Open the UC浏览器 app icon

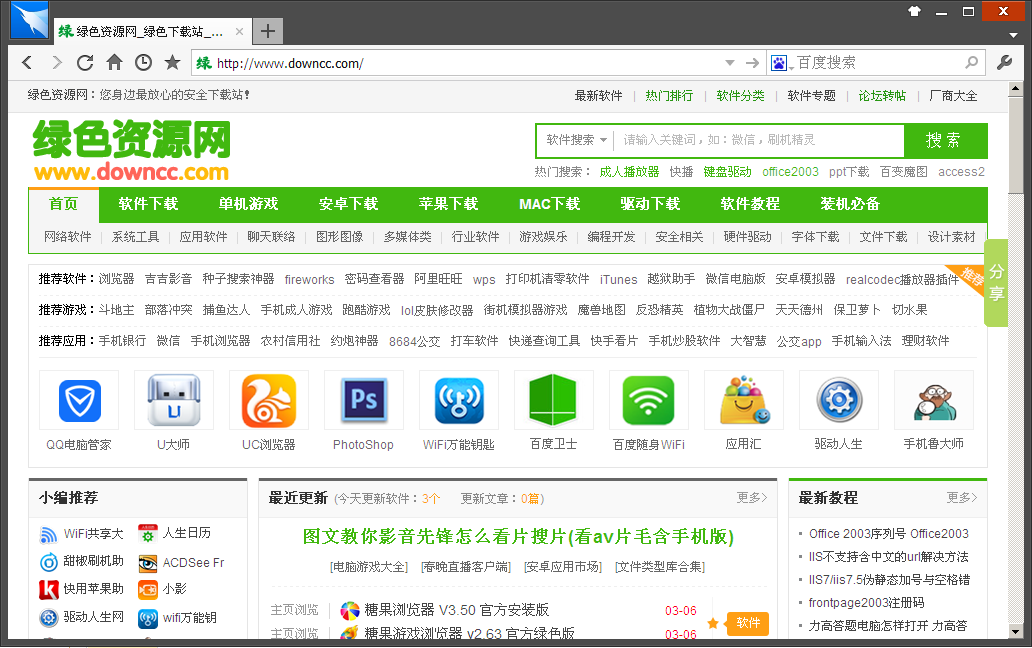point(268,399)
